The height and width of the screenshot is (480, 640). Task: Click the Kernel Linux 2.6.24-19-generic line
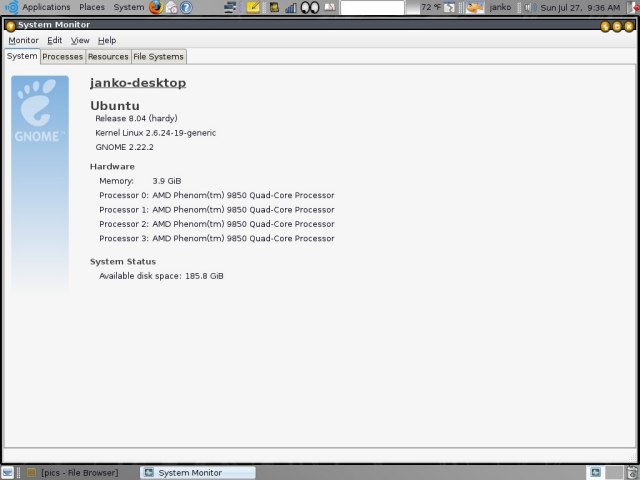[156, 133]
